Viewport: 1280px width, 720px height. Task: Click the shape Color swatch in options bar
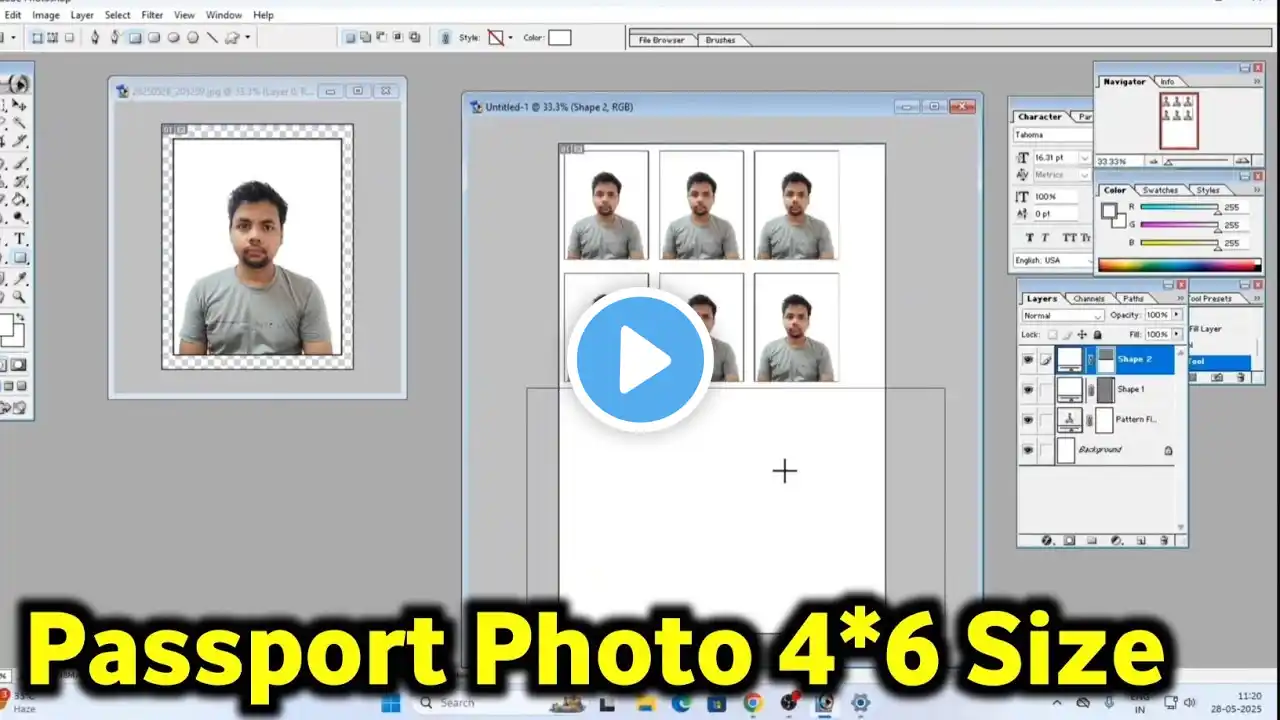[559, 38]
